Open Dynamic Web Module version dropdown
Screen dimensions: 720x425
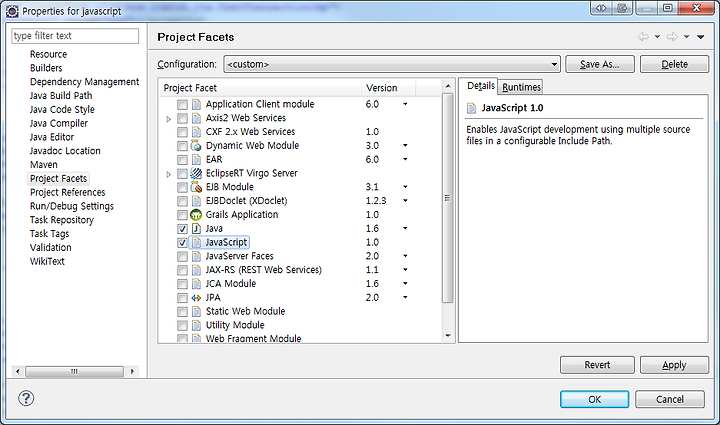click(405, 145)
